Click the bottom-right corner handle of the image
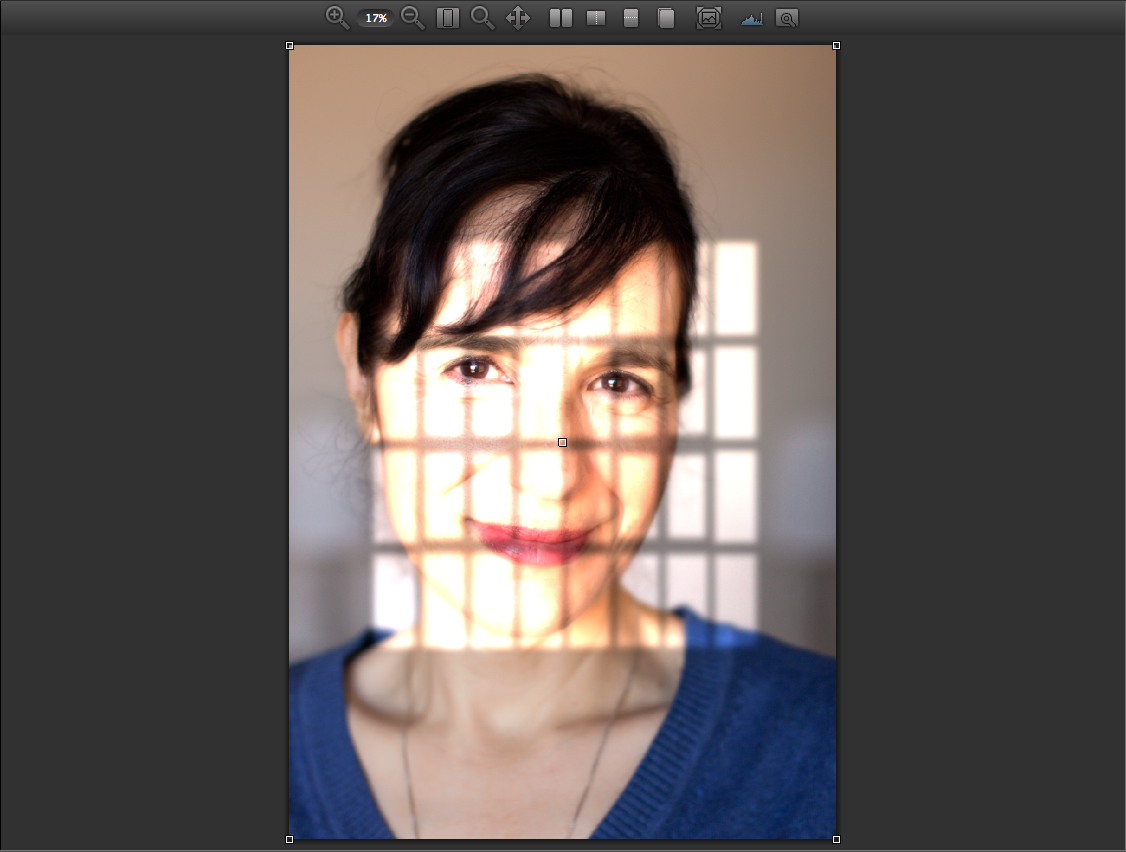The height and width of the screenshot is (852, 1126). click(836, 839)
